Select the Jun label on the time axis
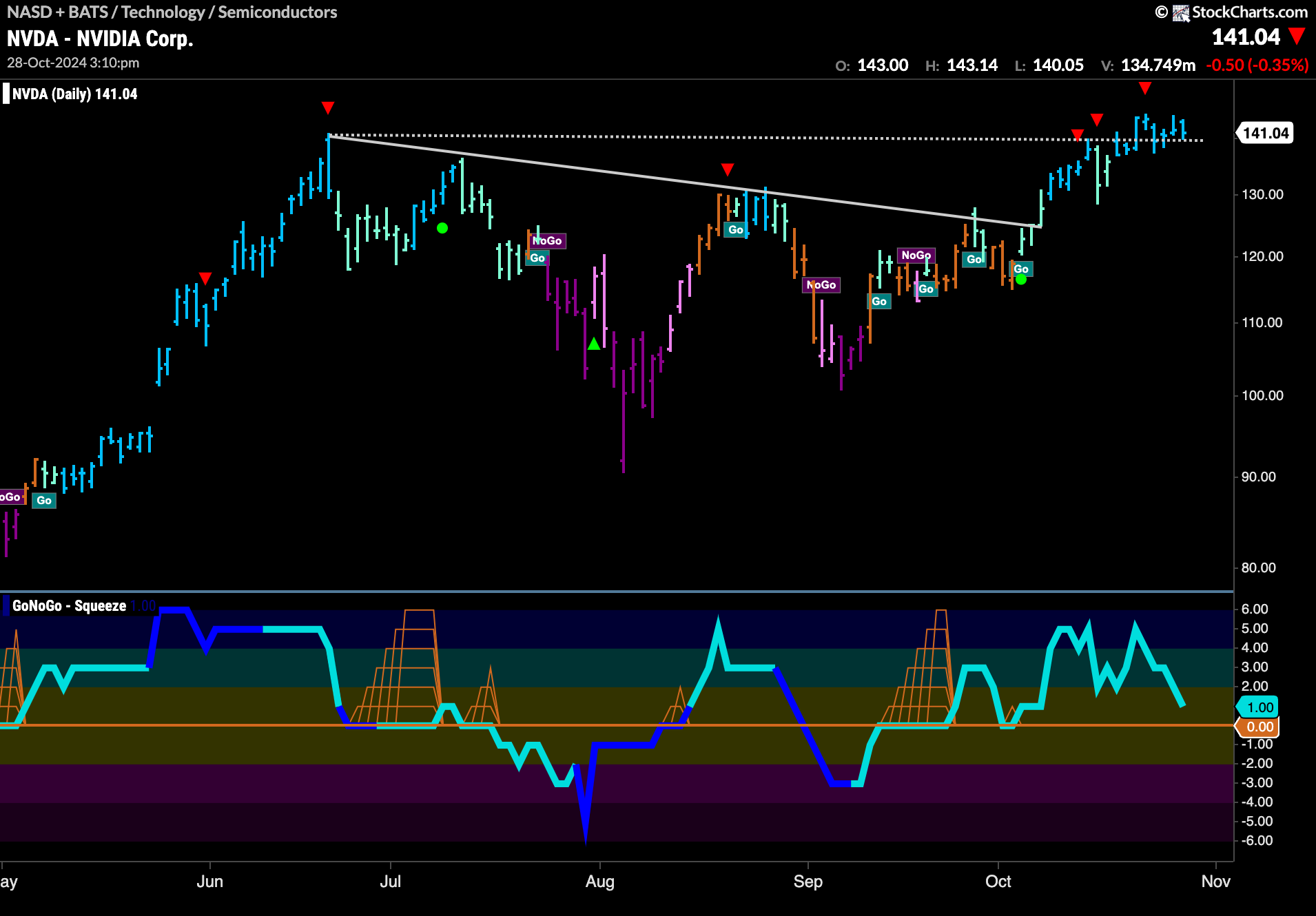Viewport: 1316px width, 916px height. pyautogui.click(x=209, y=882)
